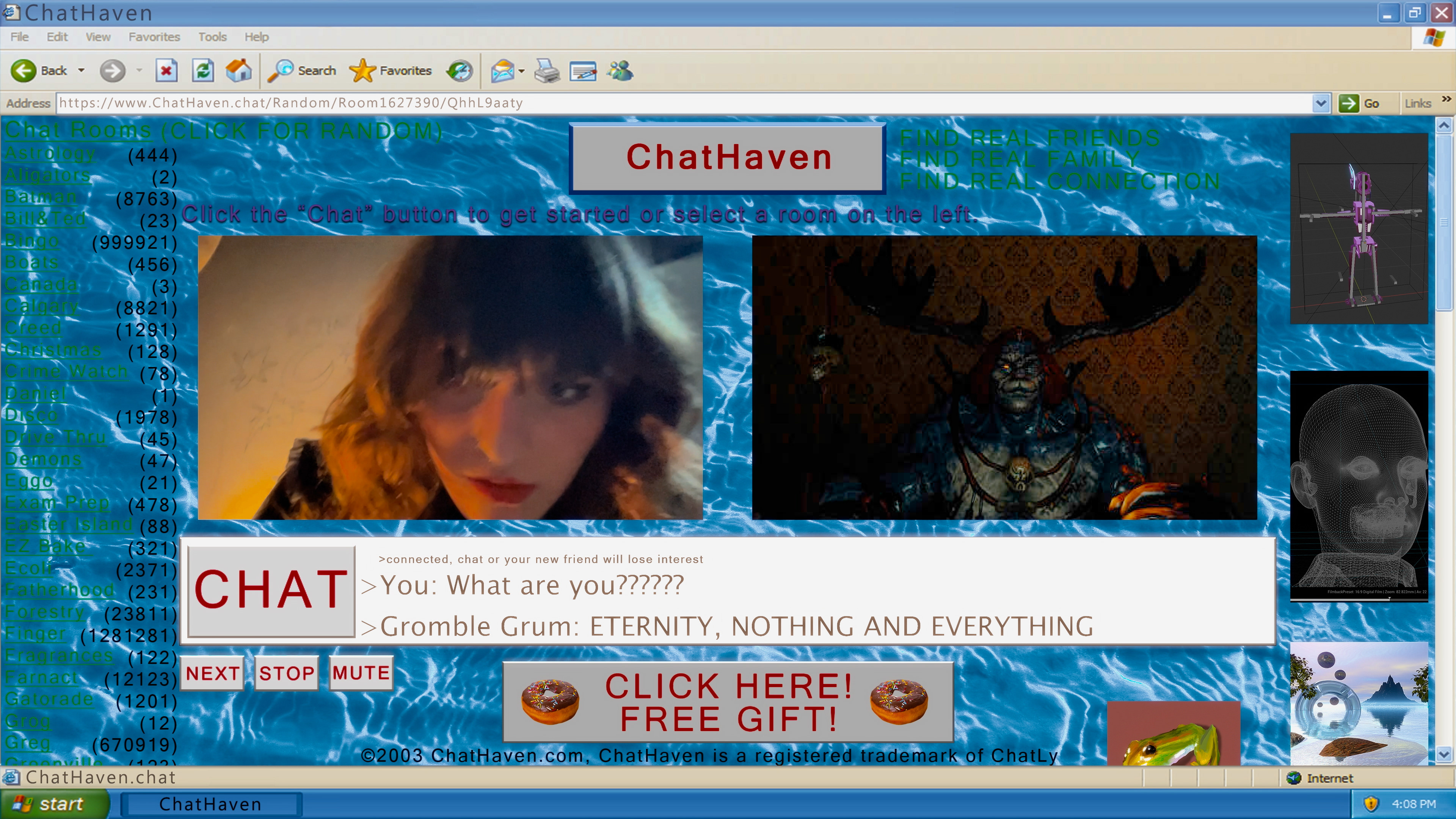
Task: Click the 4:08 PM clock
Action: (1413, 804)
